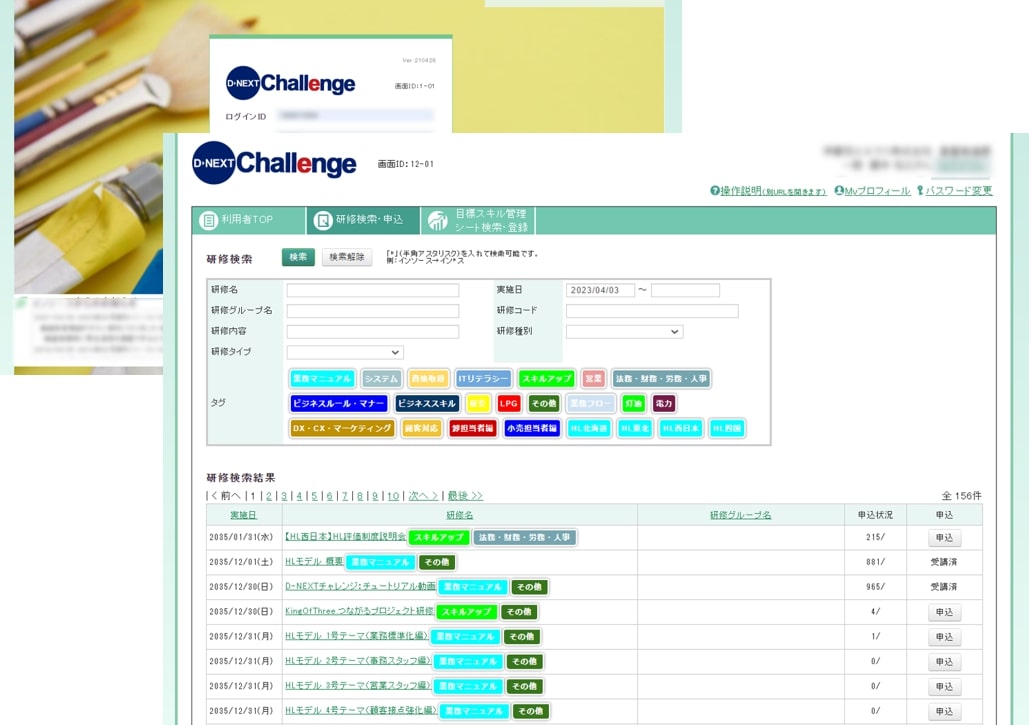Go to results page 10
The width and height of the screenshot is (1029, 725).
click(393, 496)
